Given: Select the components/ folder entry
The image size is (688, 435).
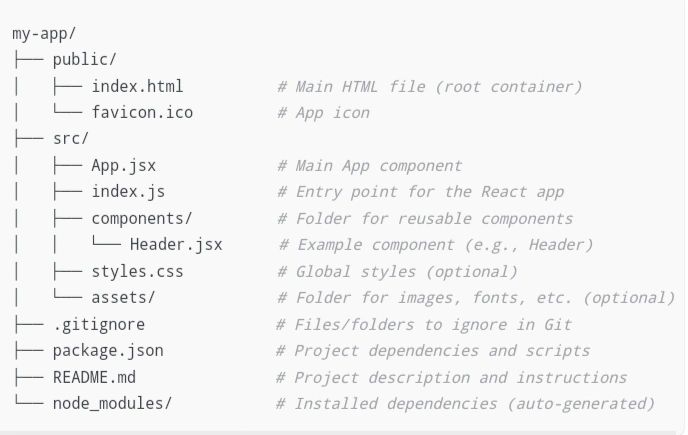Looking at the screenshot, I should click(x=142, y=218).
